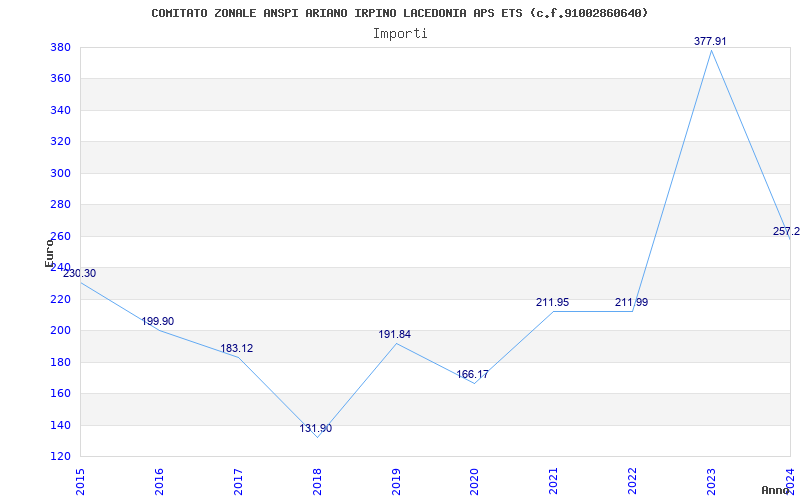Image resolution: width=800 pixels, height=500 pixels.
Task: Click the 2015 year axis label
Action: 80,481
